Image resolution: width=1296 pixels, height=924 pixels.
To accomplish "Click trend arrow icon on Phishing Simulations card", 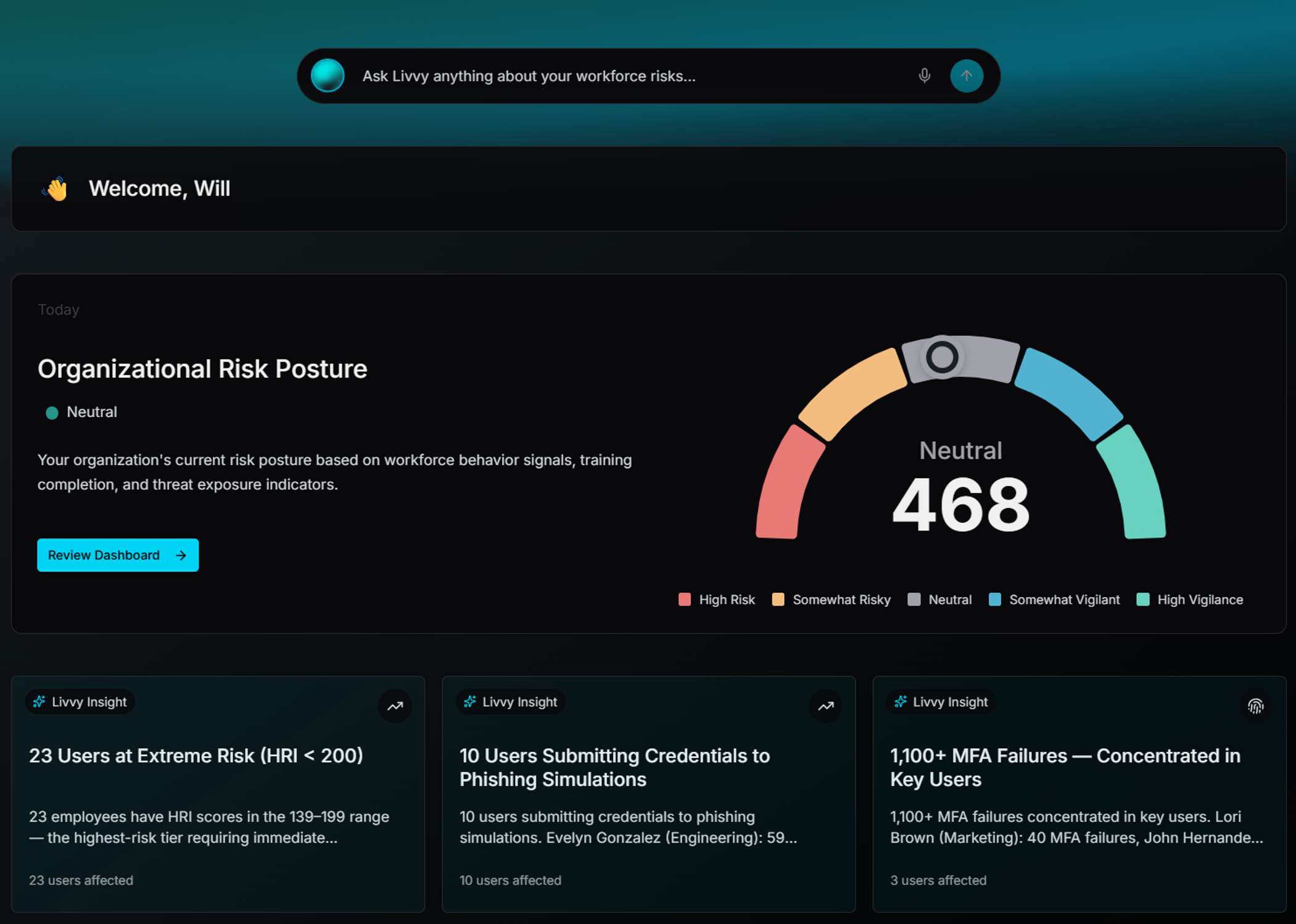I will [x=825, y=706].
